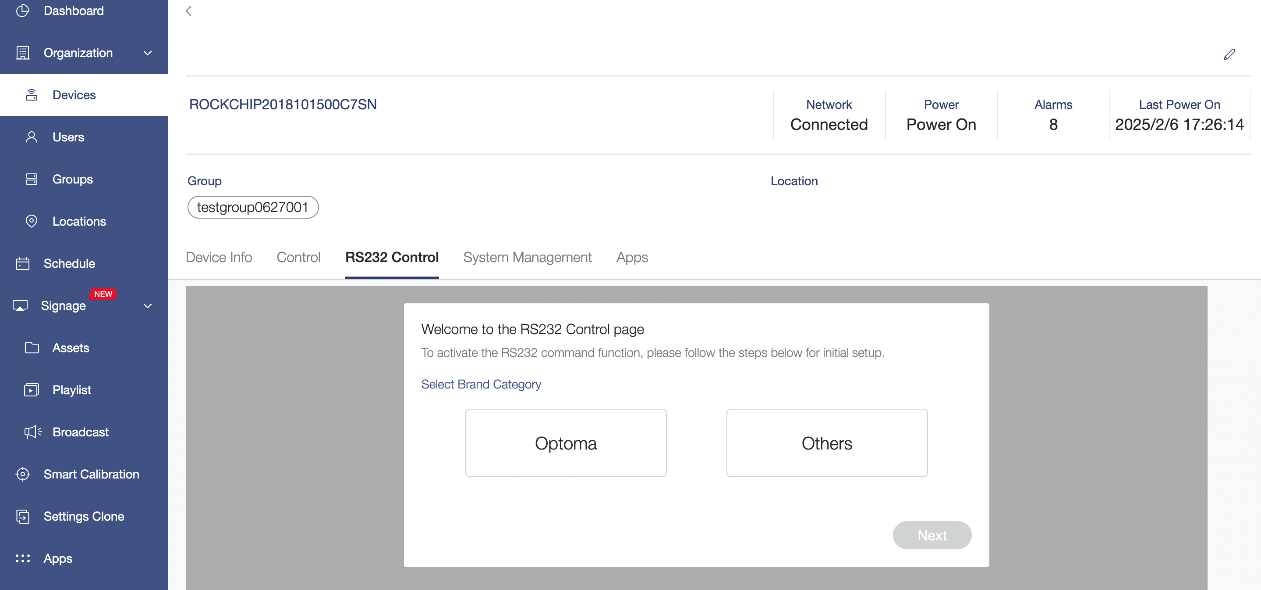The width and height of the screenshot is (1261, 590).
Task: Click the Apps dots icon in sidebar
Action: click(23, 559)
